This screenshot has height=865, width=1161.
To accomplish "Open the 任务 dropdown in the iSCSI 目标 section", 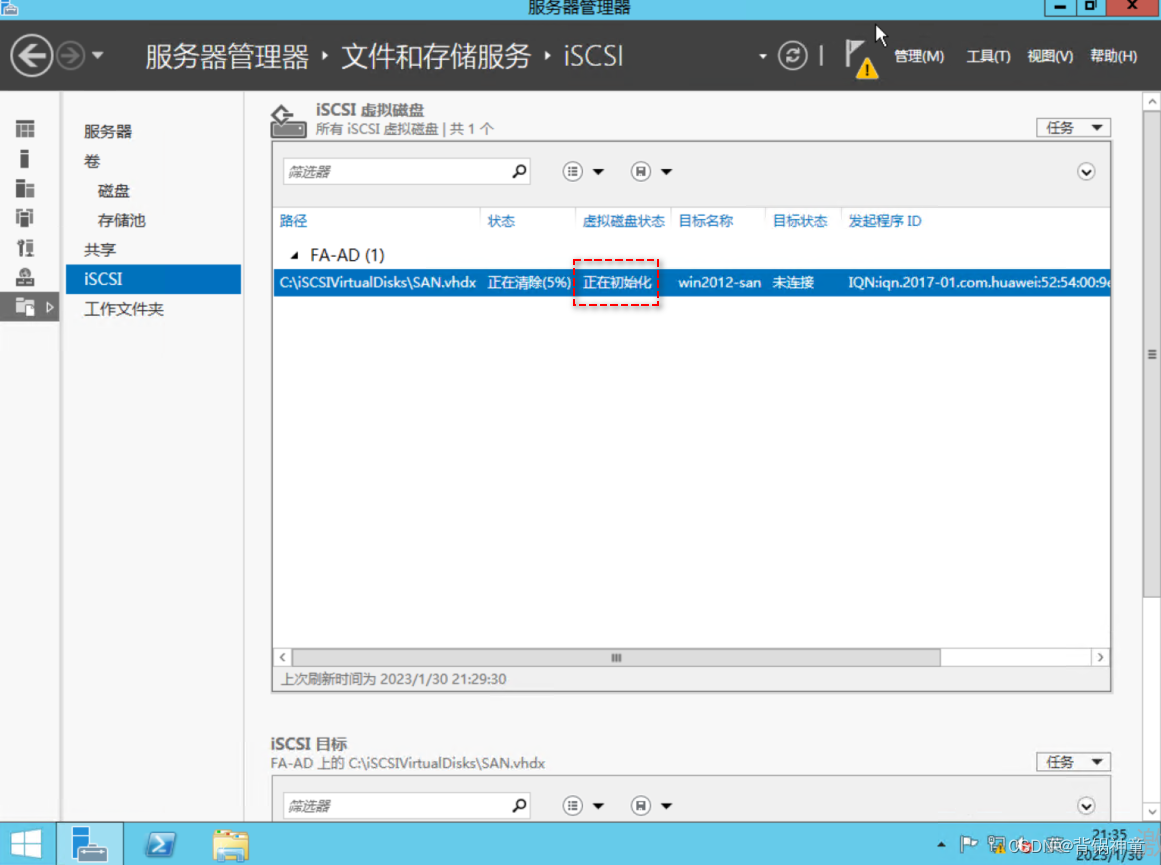I will pyautogui.click(x=1072, y=761).
